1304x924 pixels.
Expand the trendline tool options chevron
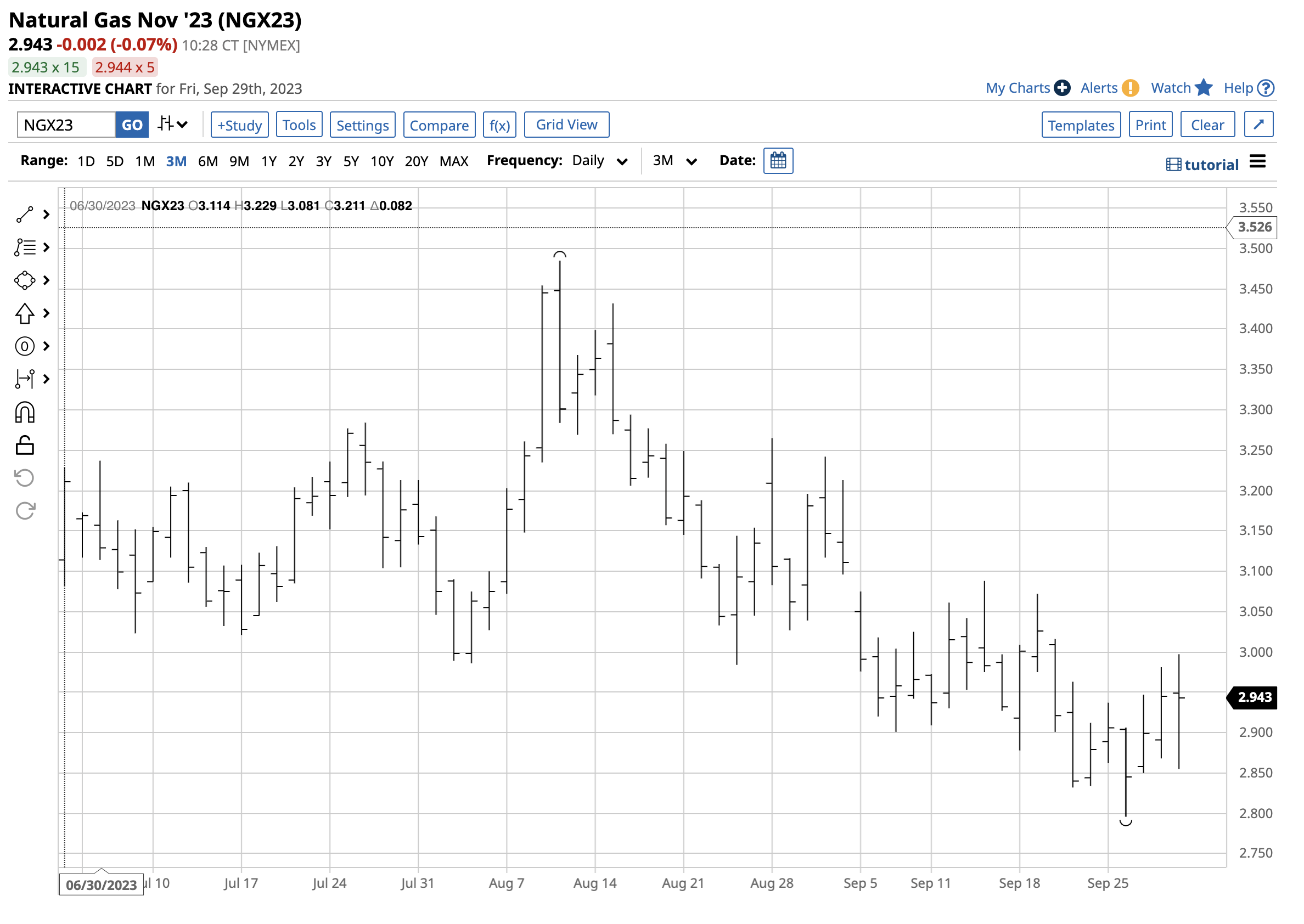[46, 215]
